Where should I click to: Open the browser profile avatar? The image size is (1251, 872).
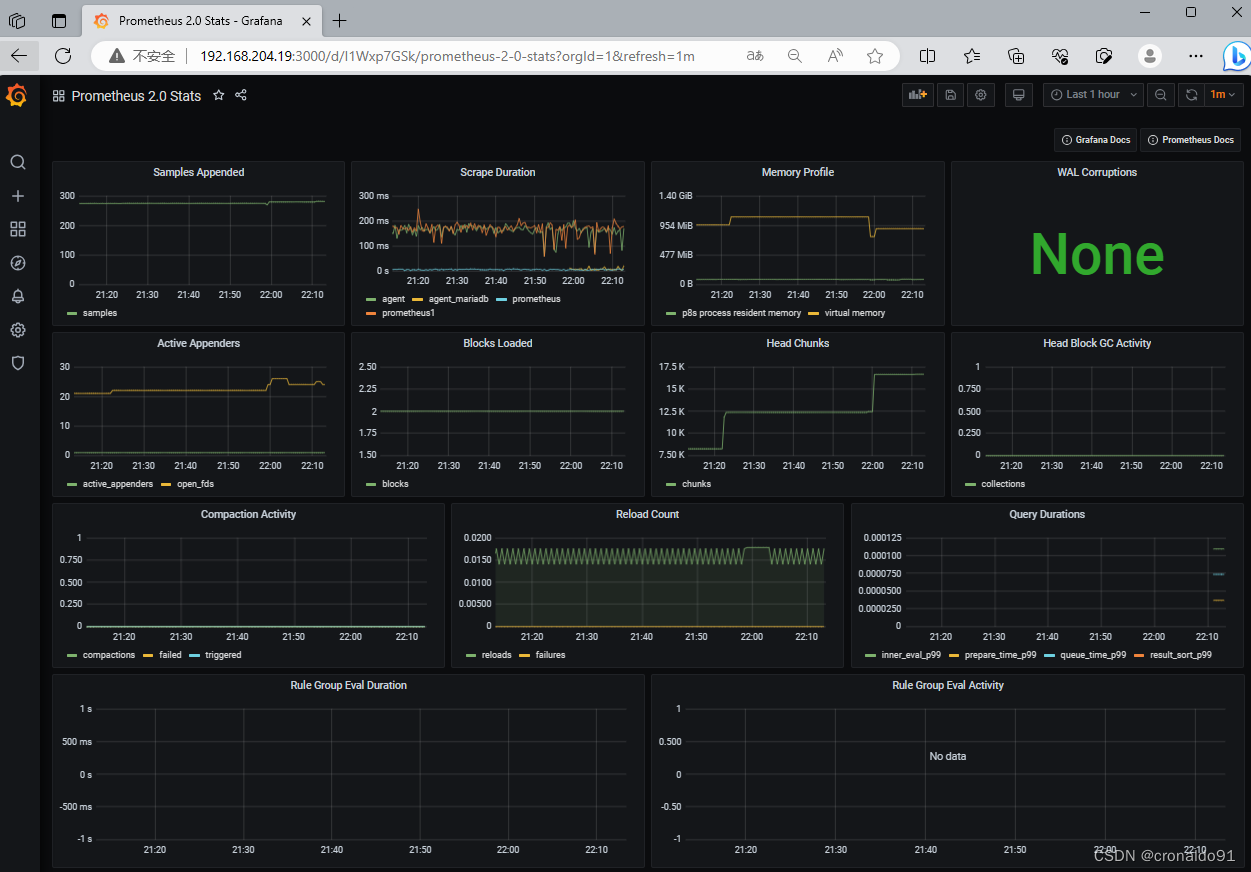pos(1151,56)
